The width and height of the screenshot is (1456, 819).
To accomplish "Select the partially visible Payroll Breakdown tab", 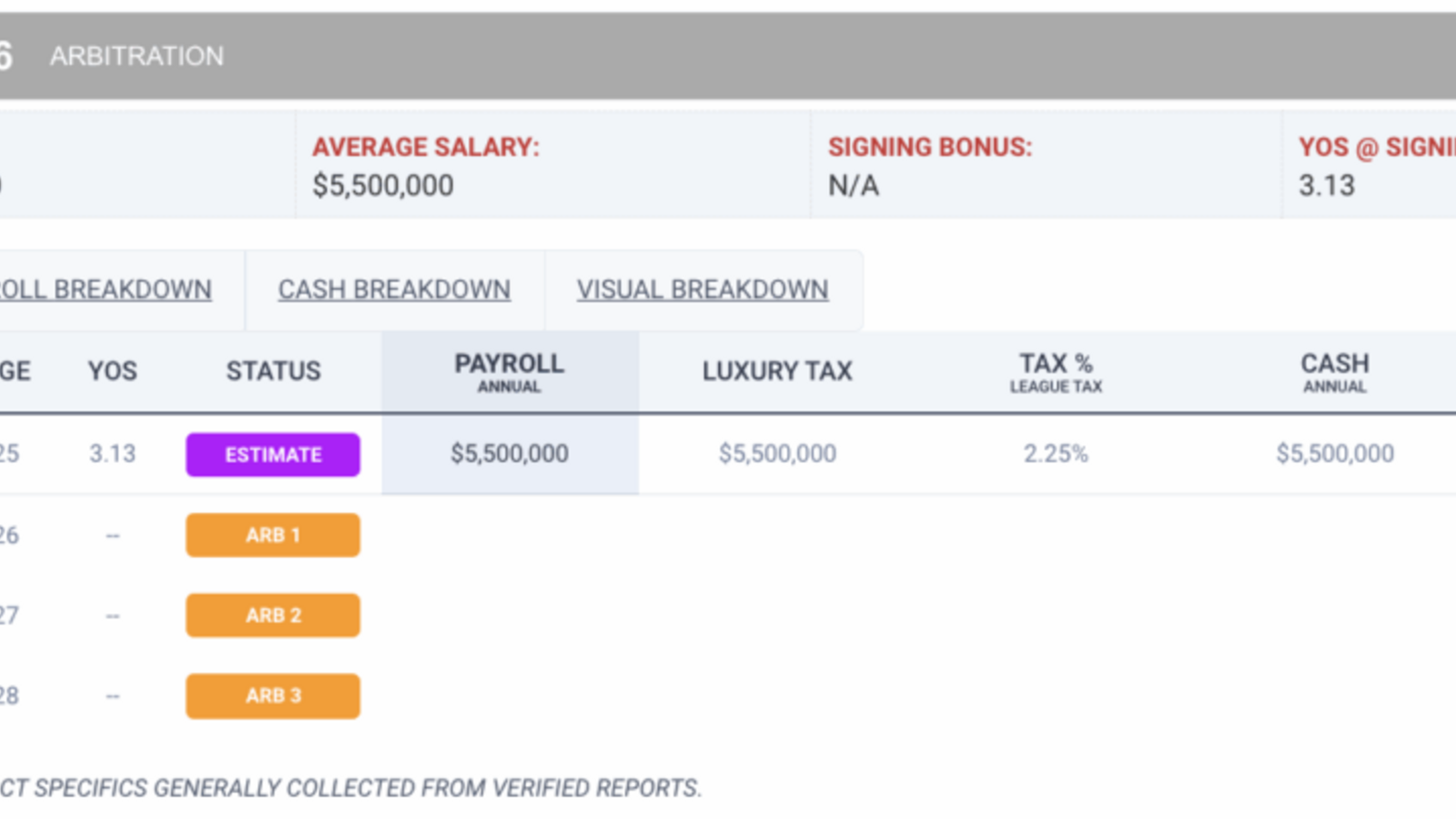I will tap(106, 289).
